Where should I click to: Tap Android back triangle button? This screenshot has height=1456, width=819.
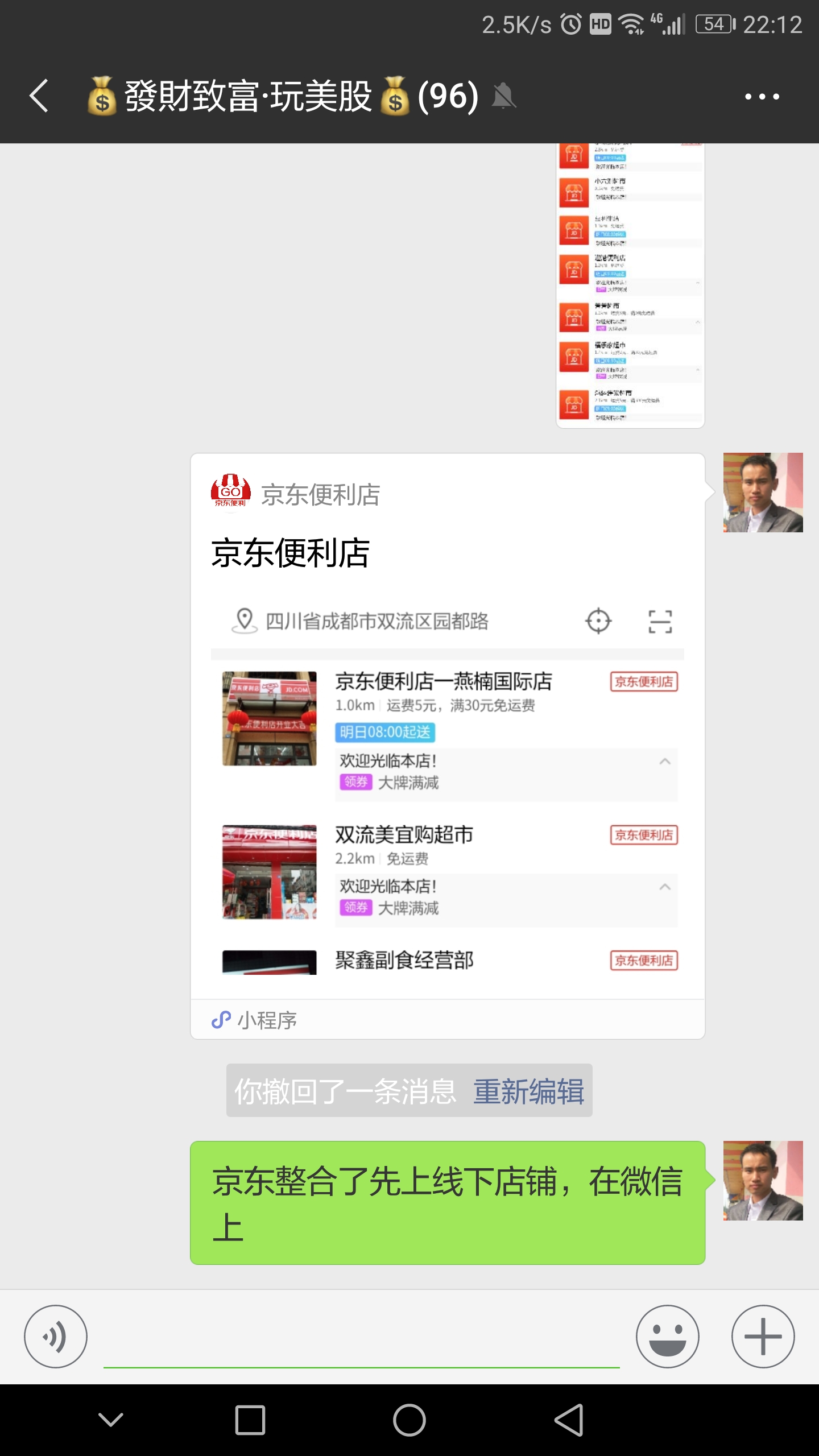(x=569, y=1420)
